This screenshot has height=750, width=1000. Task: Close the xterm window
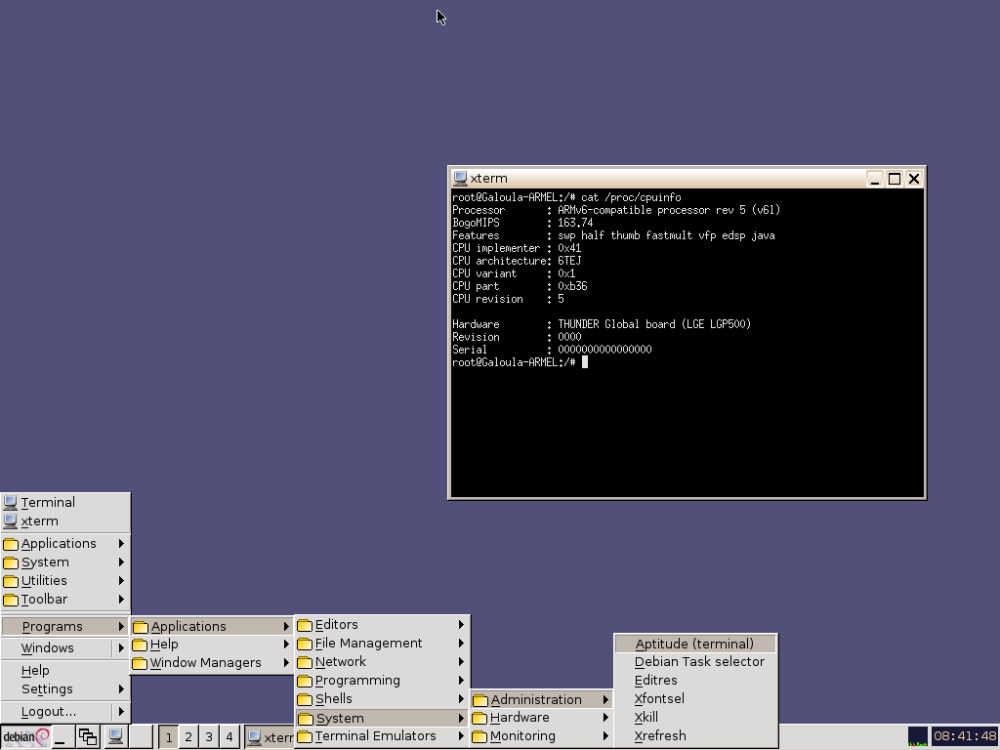pyautogui.click(x=914, y=179)
